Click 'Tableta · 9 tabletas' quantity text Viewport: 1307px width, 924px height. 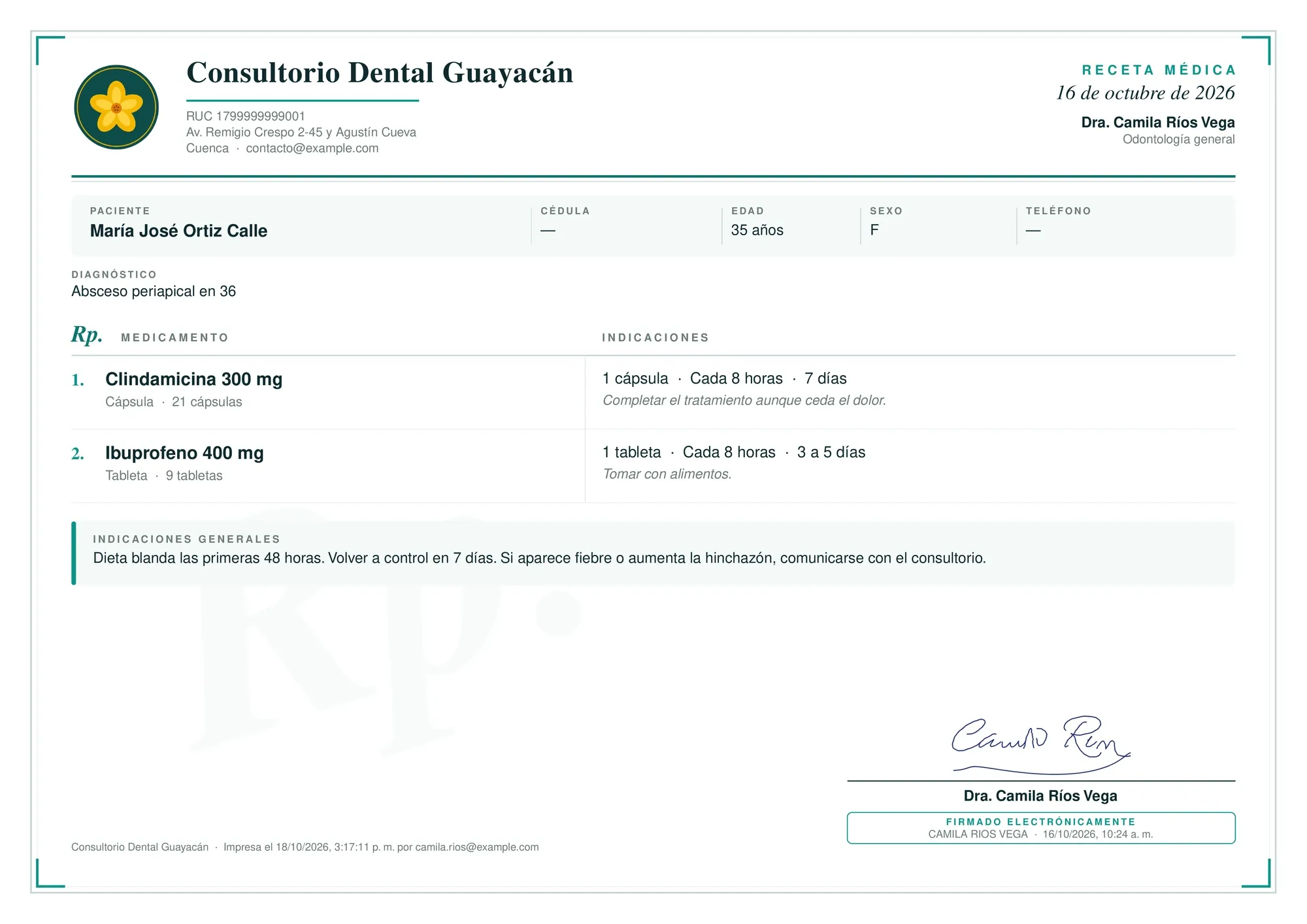click(164, 476)
